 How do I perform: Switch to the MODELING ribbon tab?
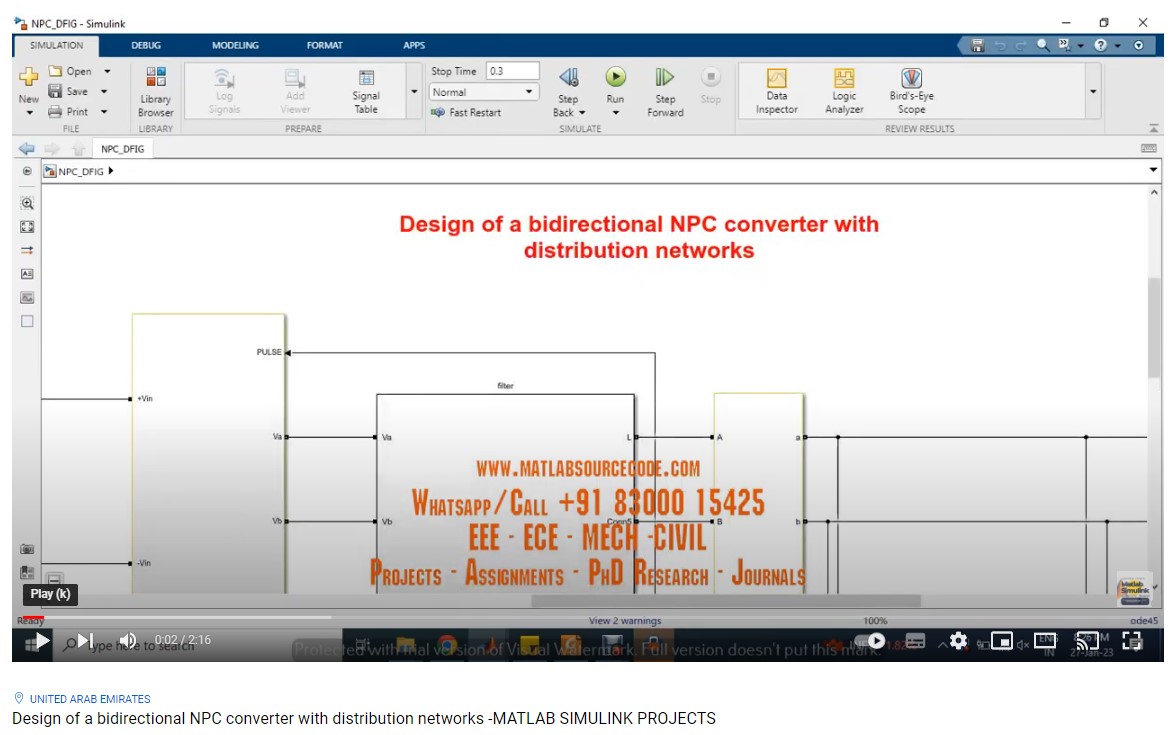[235, 45]
